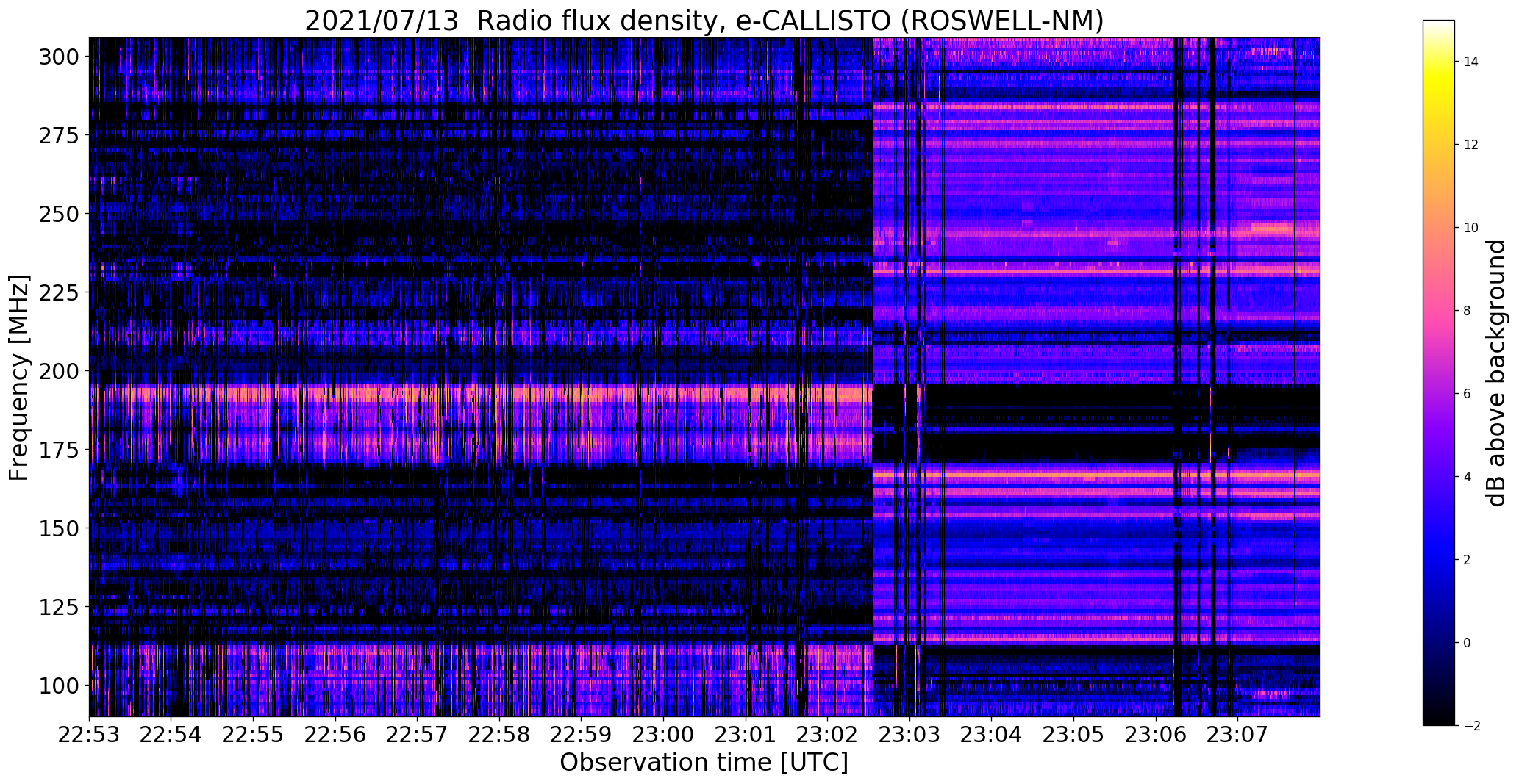Viewport: 1519px width, 784px height.
Task: Click the colorbar tick label 2
Action: 1467,560
